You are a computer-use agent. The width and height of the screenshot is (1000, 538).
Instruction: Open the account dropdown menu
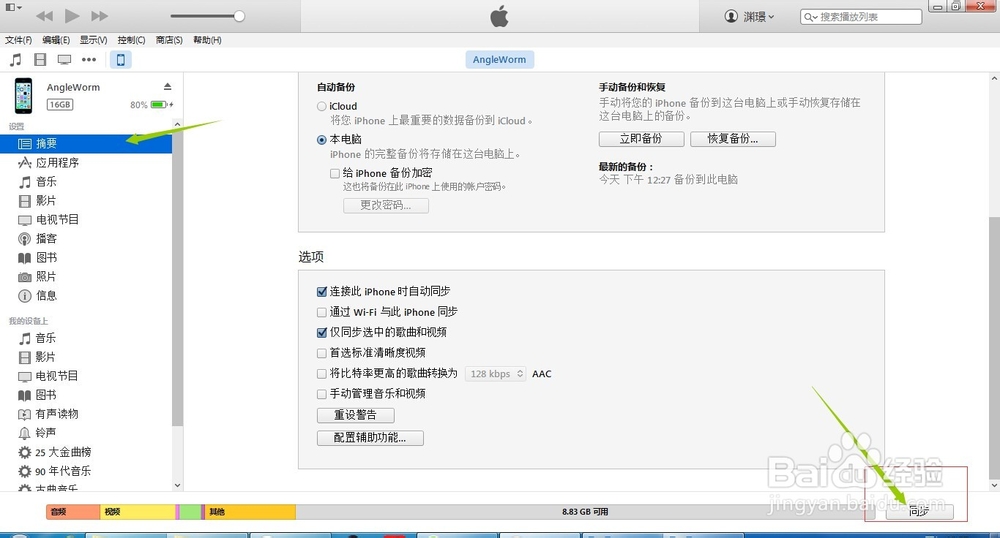pos(749,17)
